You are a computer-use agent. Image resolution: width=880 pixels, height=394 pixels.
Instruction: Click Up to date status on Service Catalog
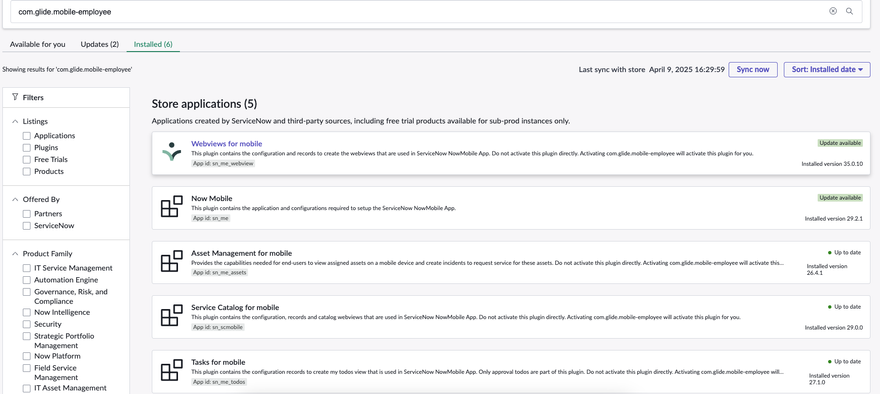[x=845, y=307]
